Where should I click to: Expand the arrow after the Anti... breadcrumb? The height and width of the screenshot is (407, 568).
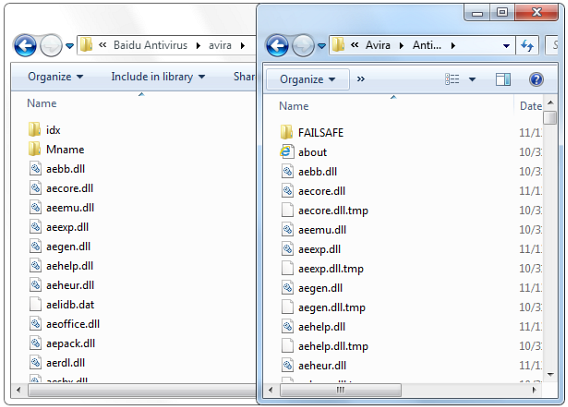[453, 46]
